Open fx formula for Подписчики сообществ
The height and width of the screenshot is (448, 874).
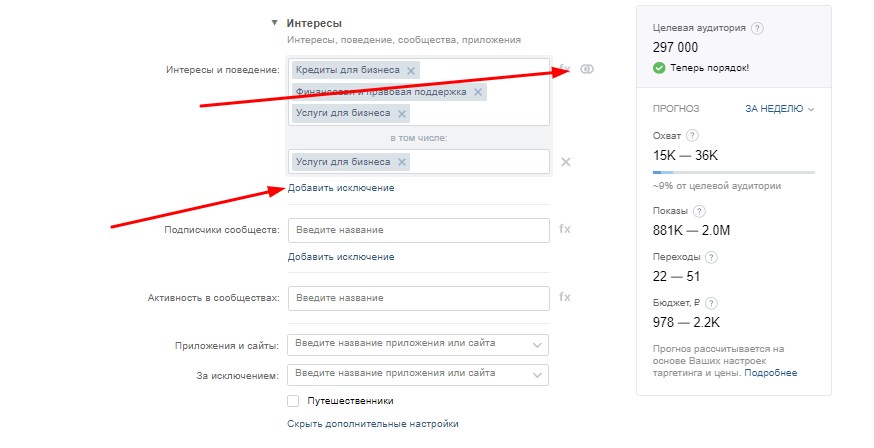pos(565,229)
